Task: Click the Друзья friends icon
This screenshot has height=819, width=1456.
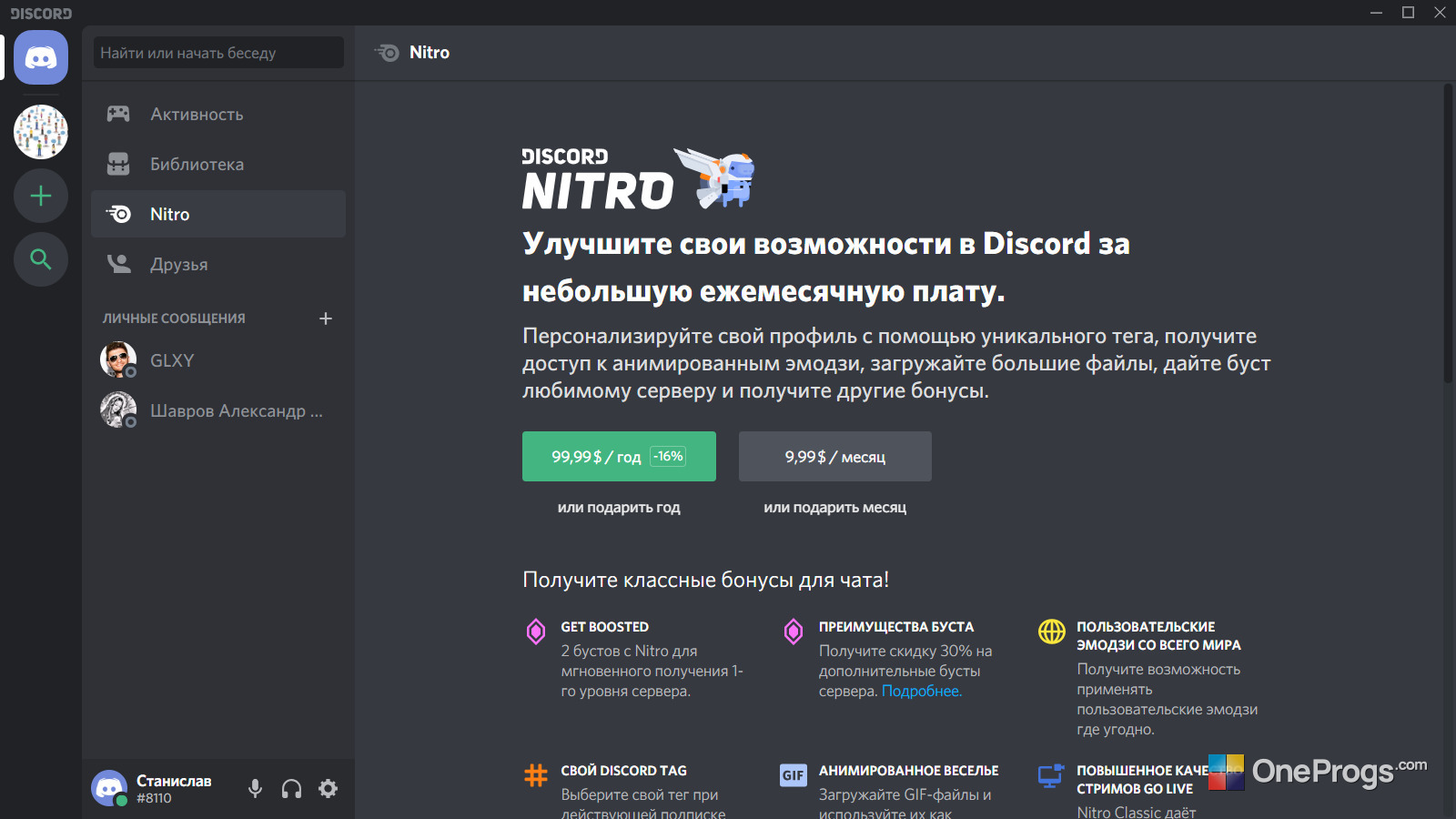Action: tap(118, 264)
